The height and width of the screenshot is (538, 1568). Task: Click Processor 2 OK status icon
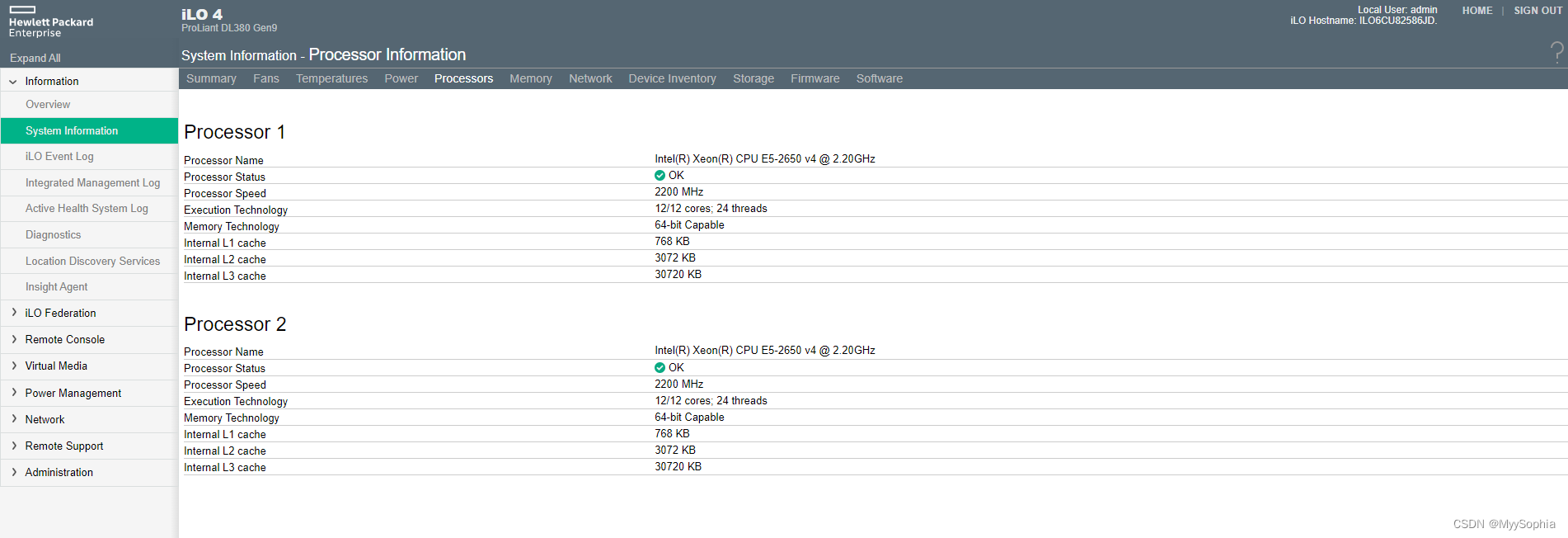[660, 368]
